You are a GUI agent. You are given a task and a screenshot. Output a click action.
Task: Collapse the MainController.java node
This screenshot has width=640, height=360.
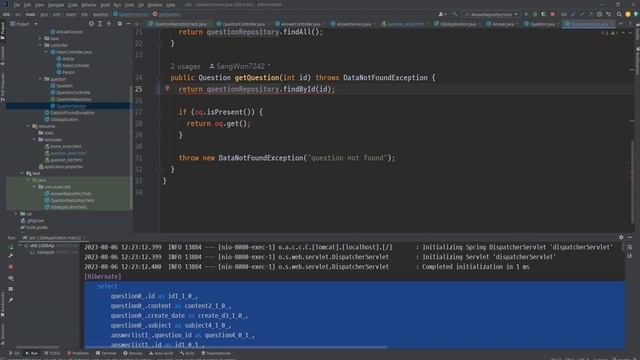point(47,52)
